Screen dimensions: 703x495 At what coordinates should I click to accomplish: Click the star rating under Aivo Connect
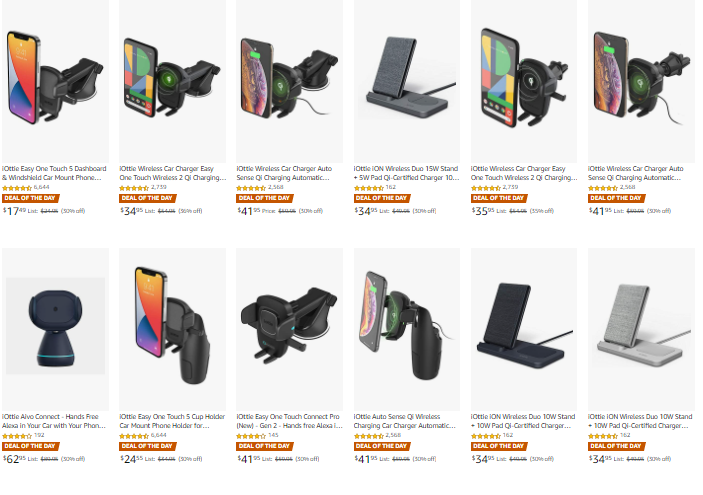pyautogui.click(x=17, y=435)
